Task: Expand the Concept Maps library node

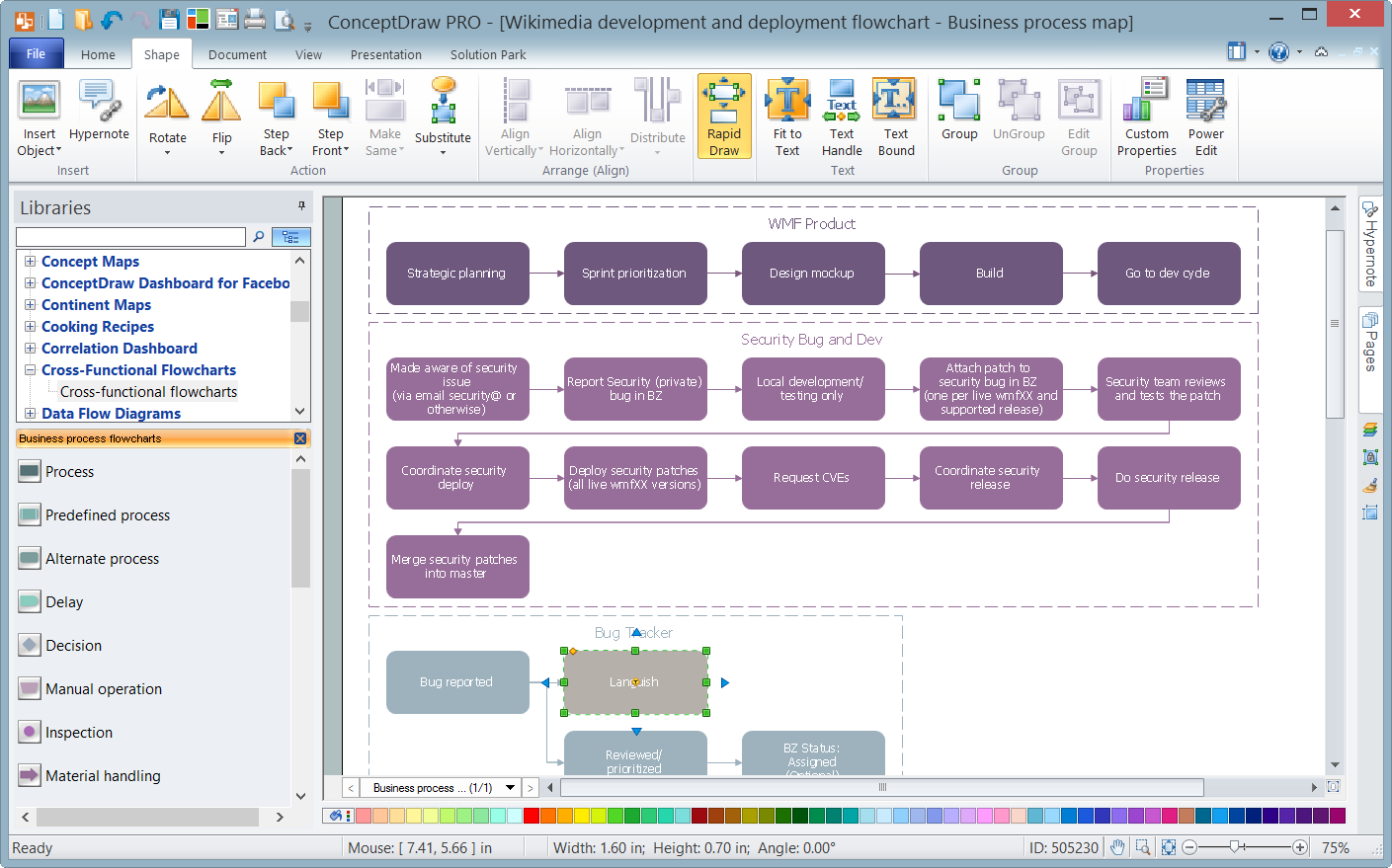Action: click(31, 262)
